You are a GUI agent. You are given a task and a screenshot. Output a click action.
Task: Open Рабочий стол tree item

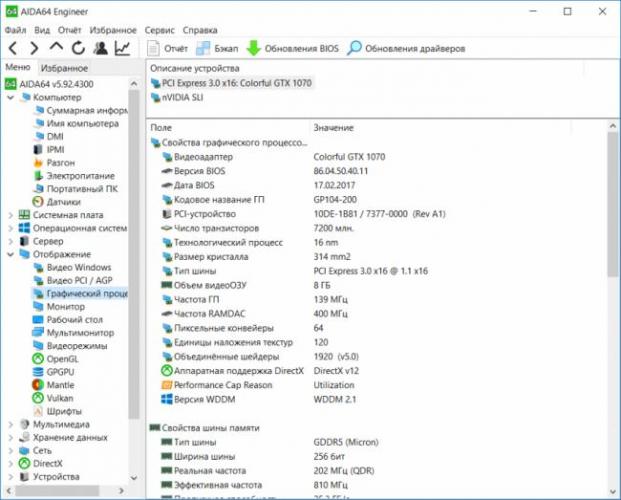point(68,320)
